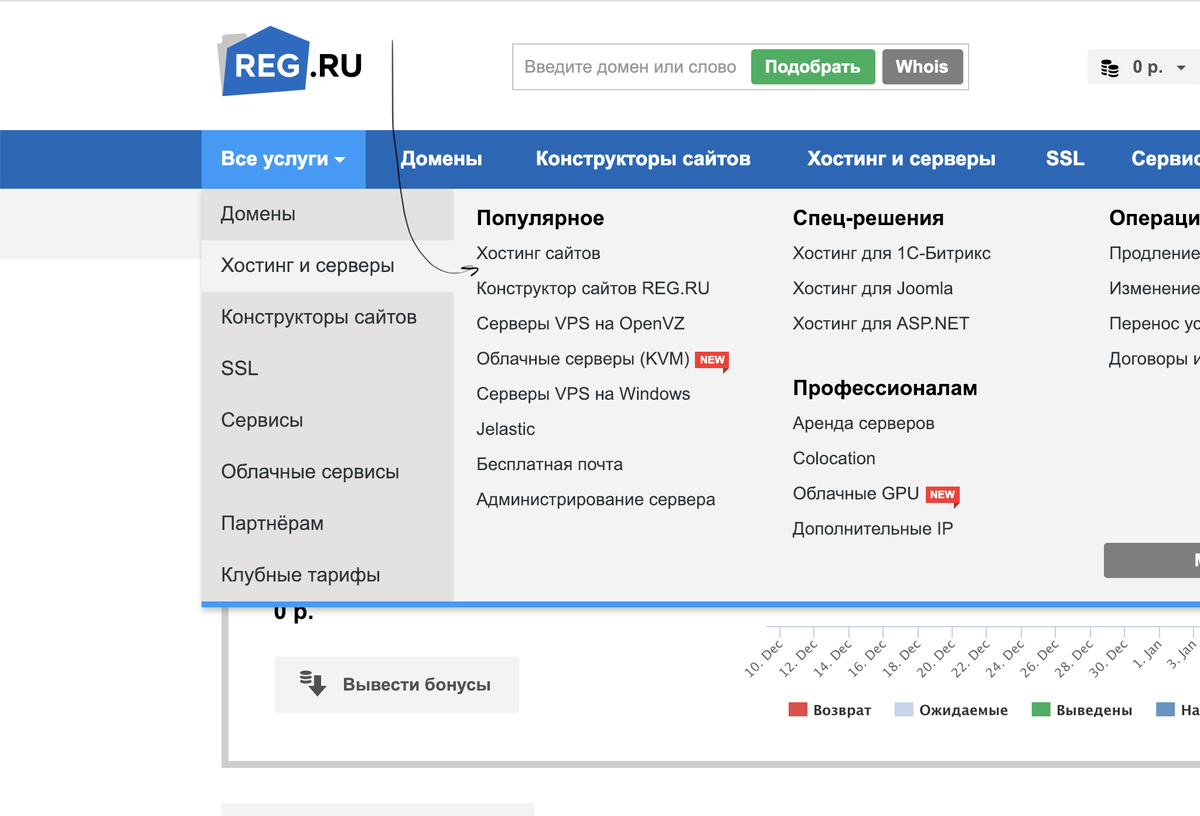The height and width of the screenshot is (816, 1200).
Task: Open Хостинг для ASP.NET link
Action: [x=881, y=323]
